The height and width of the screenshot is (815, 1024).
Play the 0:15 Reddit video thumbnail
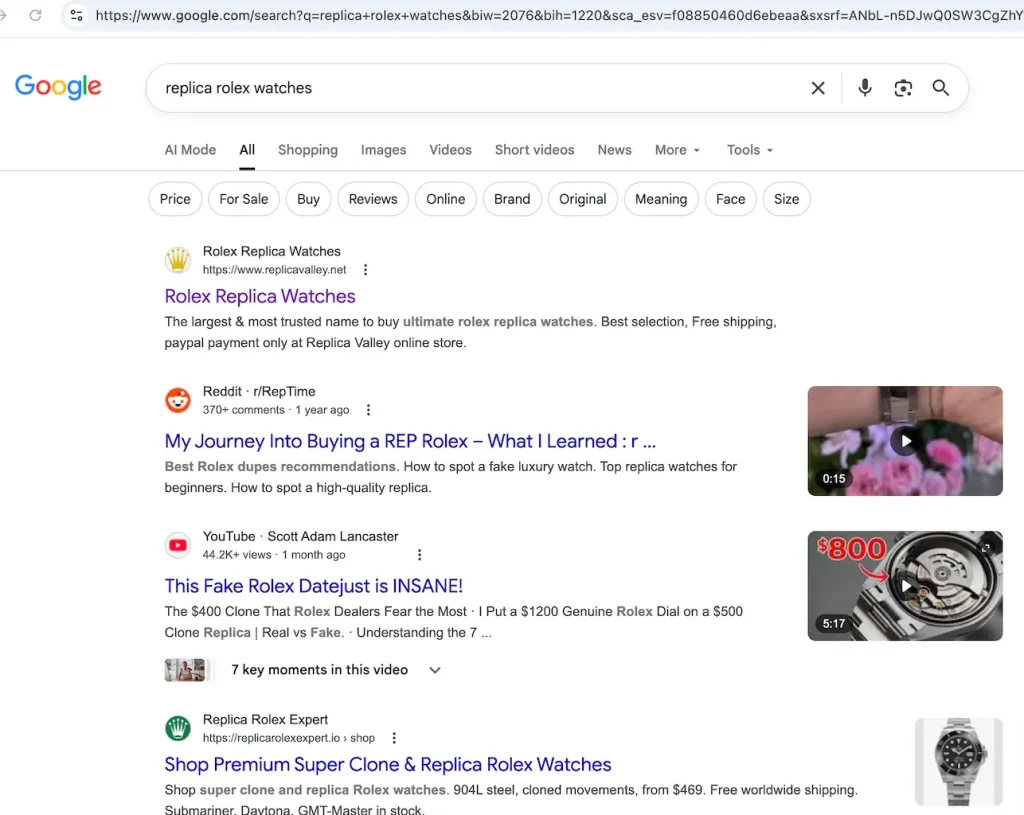904,441
